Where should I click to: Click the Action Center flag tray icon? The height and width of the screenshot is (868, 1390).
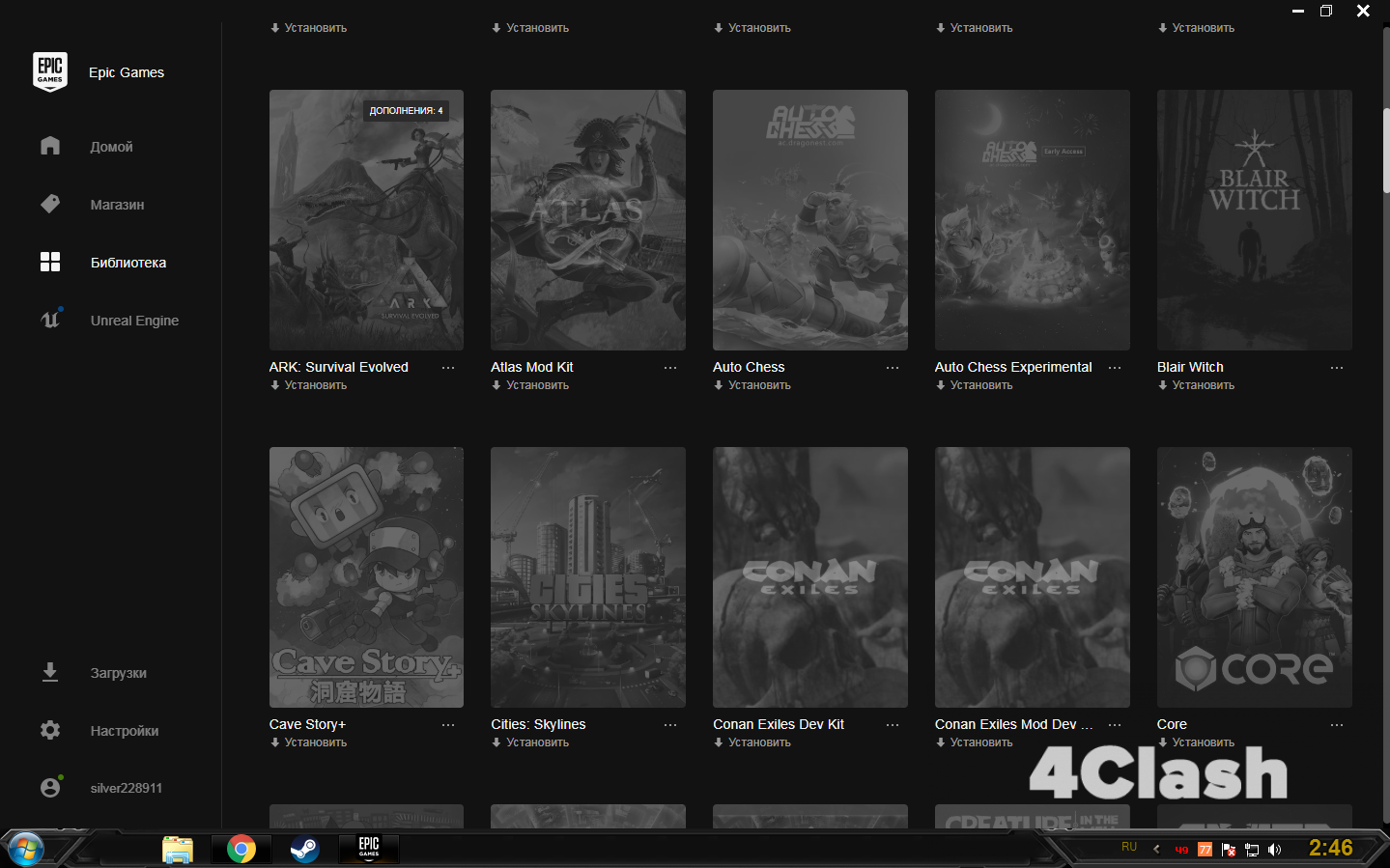(x=1229, y=850)
